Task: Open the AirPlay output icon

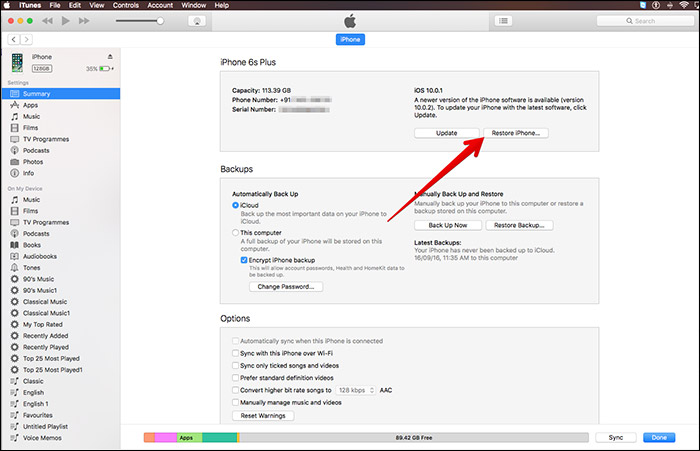Action: click(x=197, y=21)
